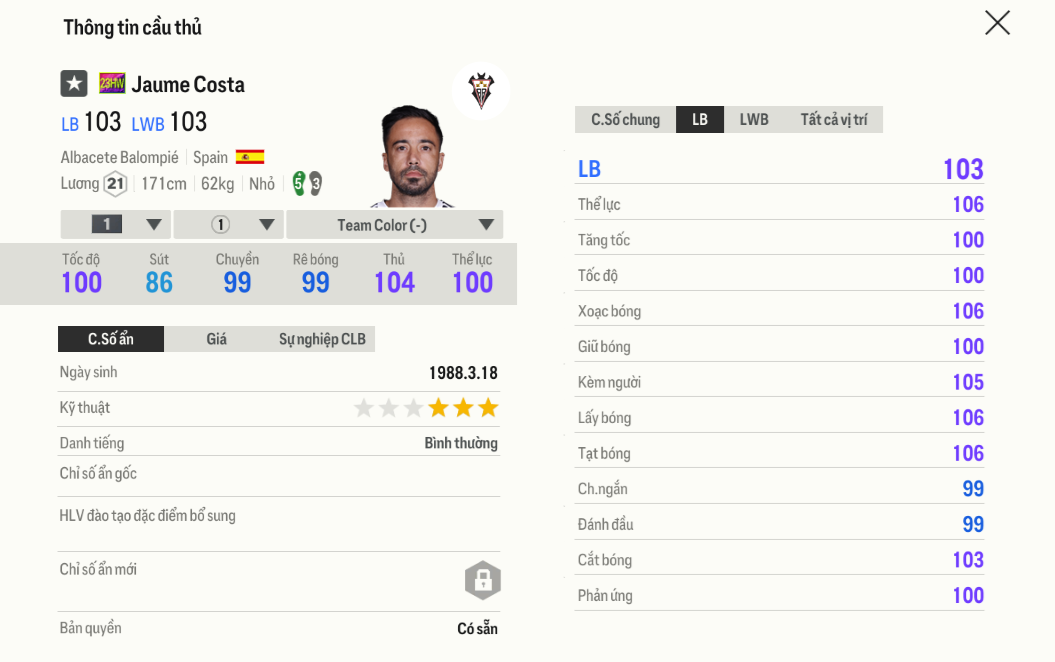Select the C.Số ẩn tab
This screenshot has width=1055, height=662.
[110, 338]
